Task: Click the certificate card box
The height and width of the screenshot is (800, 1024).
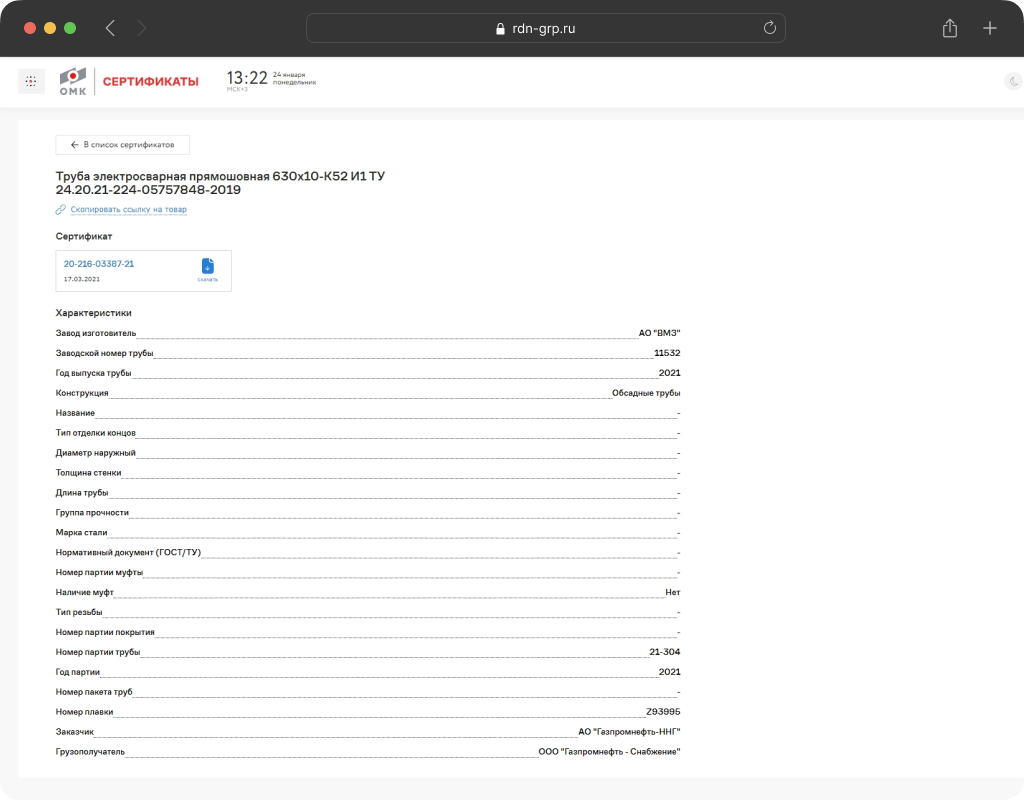Action: pyautogui.click(x=144, y=271)
